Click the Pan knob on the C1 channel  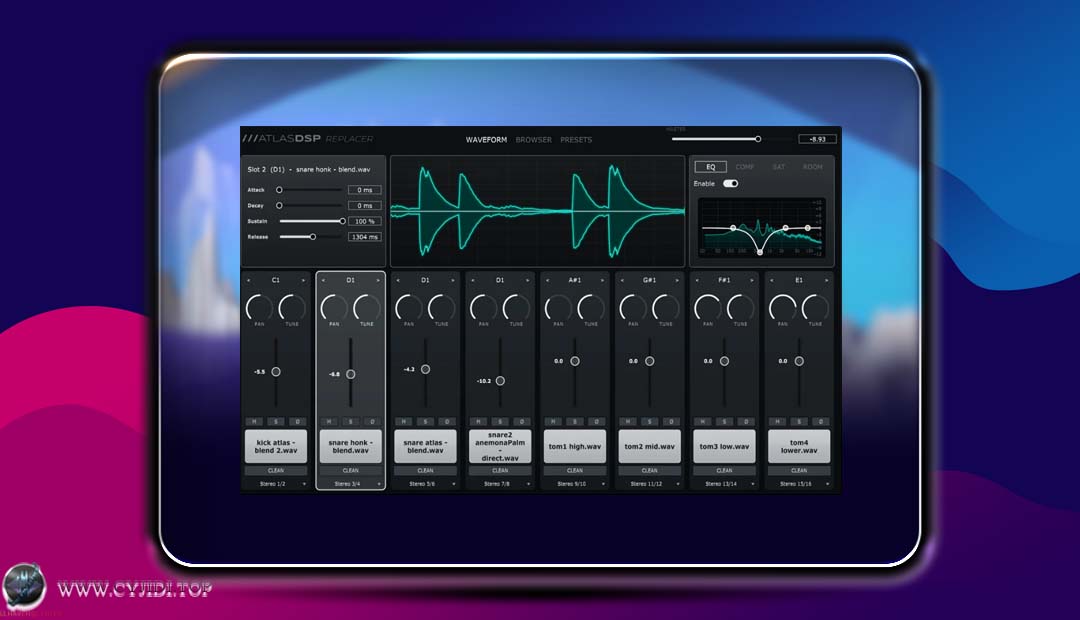[259, 307]
